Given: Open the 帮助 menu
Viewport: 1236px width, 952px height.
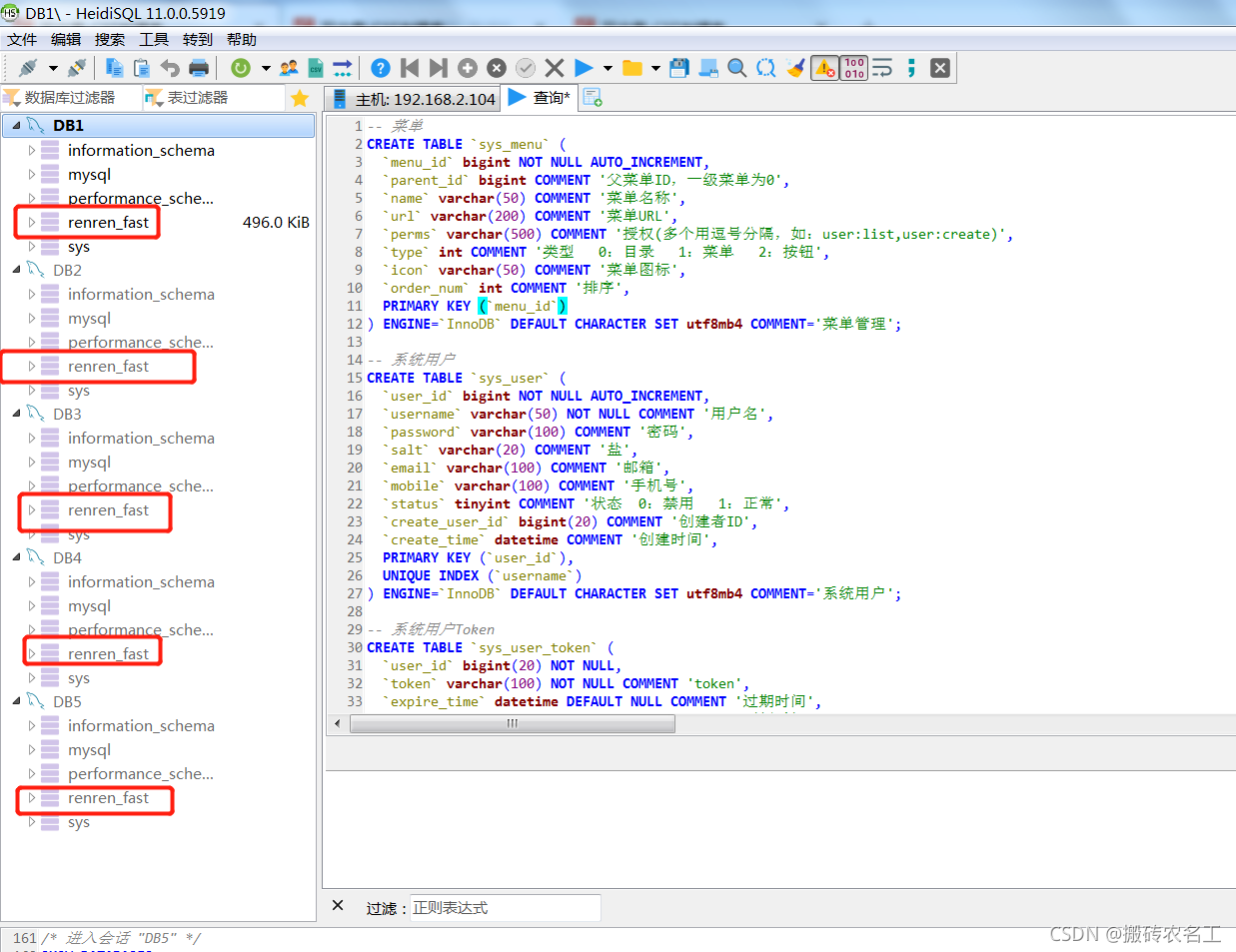Looking at the screenshot, I should point(242,39).
